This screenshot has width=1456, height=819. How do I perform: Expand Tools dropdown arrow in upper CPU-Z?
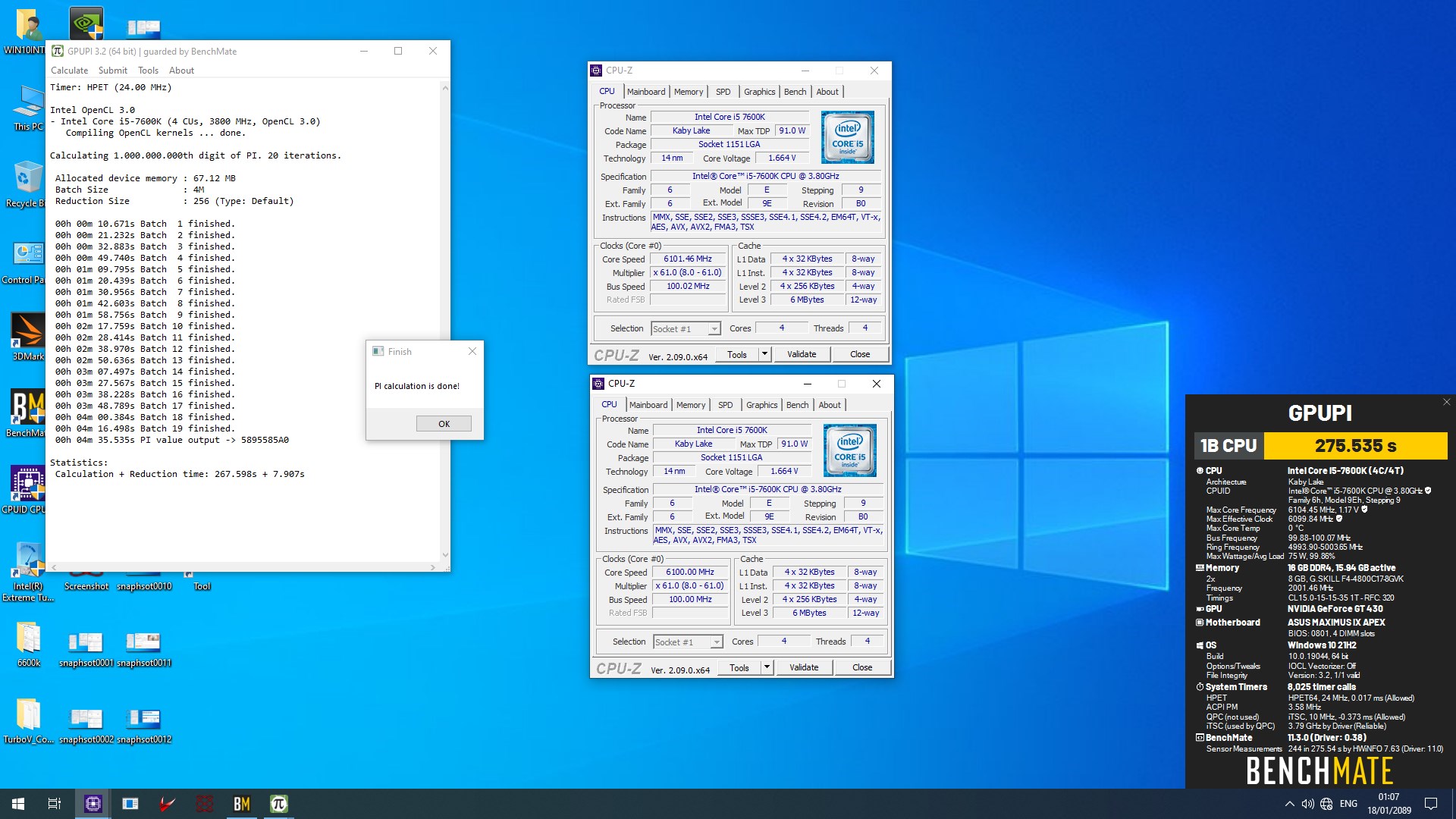[x=765, y=354]
